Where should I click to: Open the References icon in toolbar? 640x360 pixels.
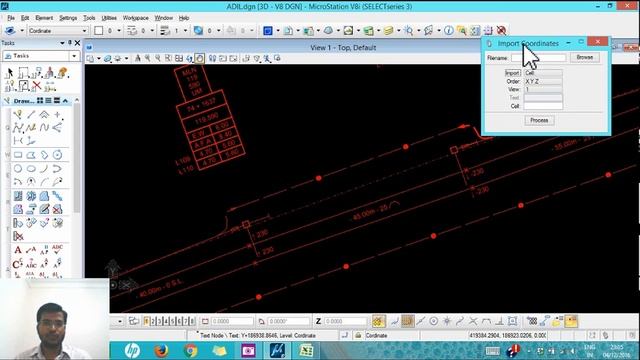308,31
